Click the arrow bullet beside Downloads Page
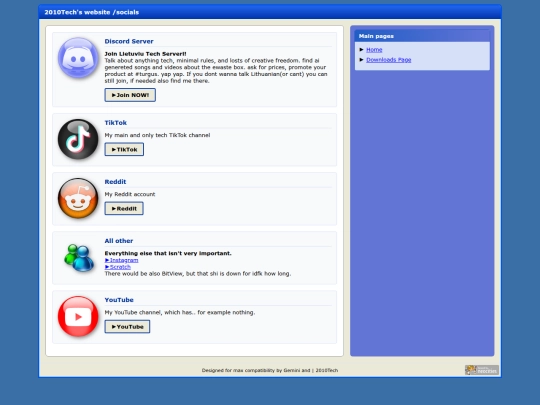This screenshot has width=540, height=405. (362, 60)
